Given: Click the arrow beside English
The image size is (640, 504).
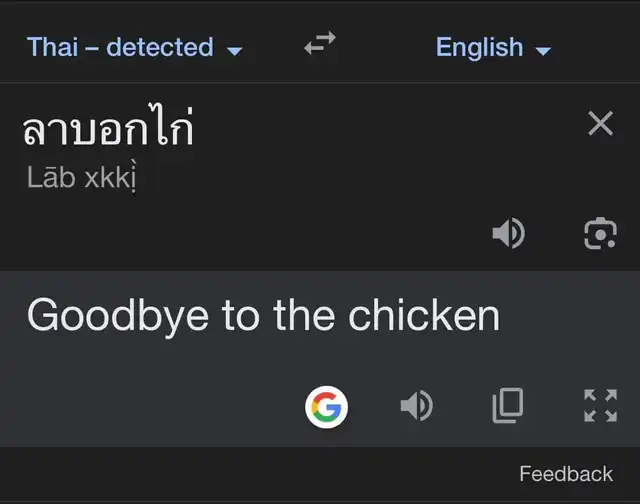Looking at the screenshot, I should coord(543,51).
